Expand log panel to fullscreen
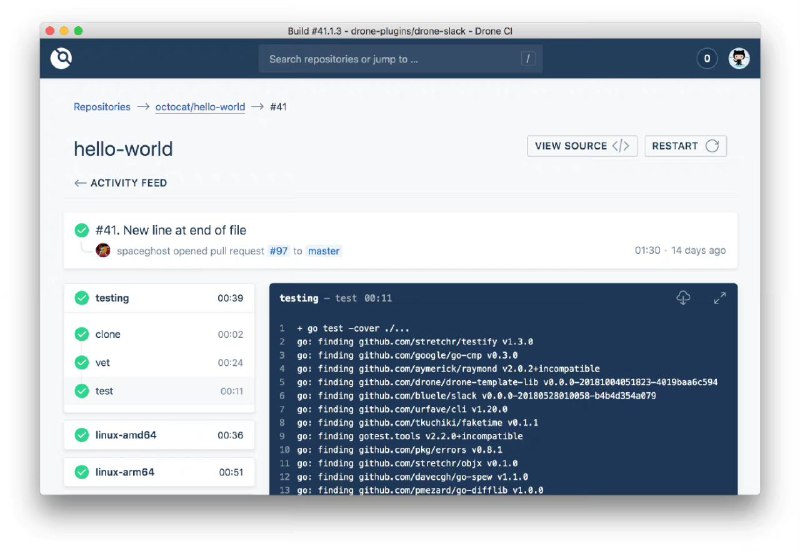800x551 pixels. tap(719, 298)
